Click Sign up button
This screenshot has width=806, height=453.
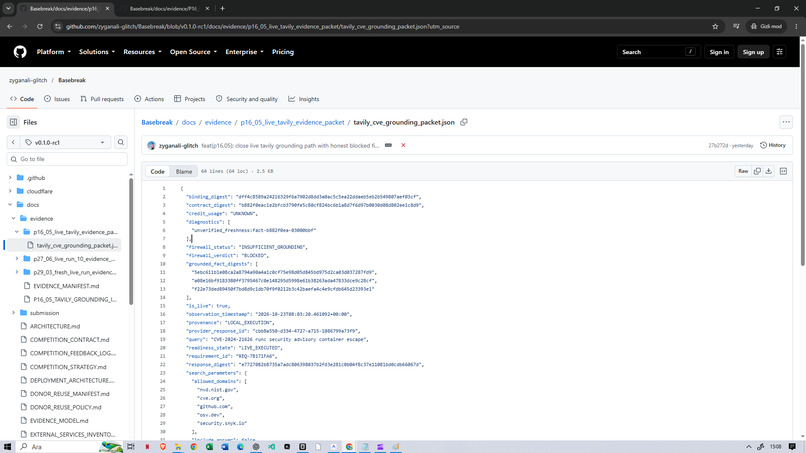pyautogui.click(x=753, y=52)
